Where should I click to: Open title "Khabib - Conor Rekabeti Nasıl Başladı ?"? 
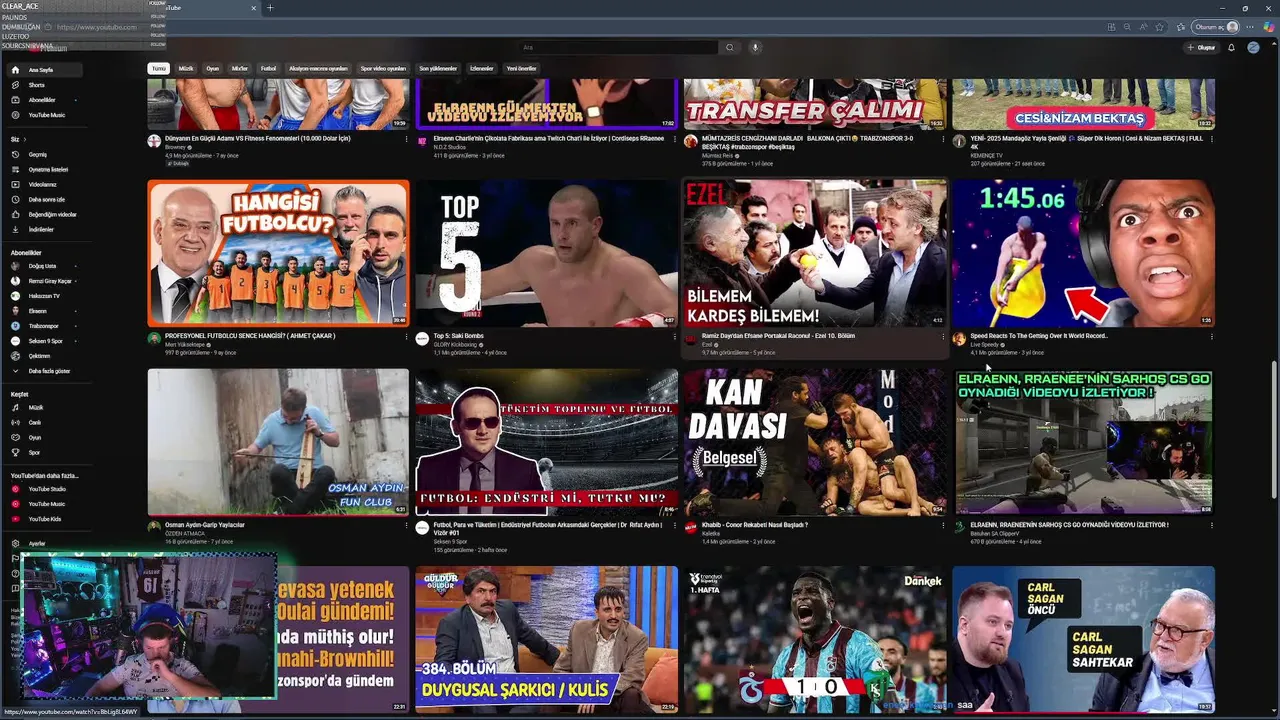755,524
